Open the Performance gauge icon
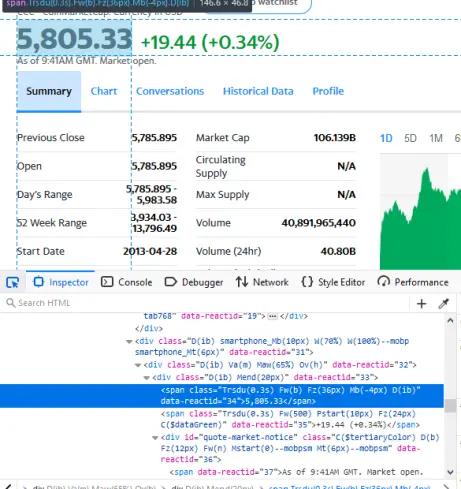461x489 pixels. pyautogui.click(x=384, y=282)
